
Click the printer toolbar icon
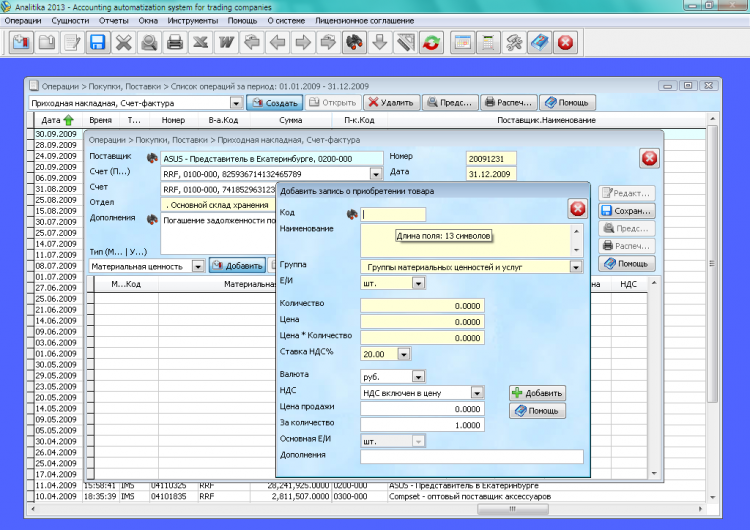[x=175, y=43]
